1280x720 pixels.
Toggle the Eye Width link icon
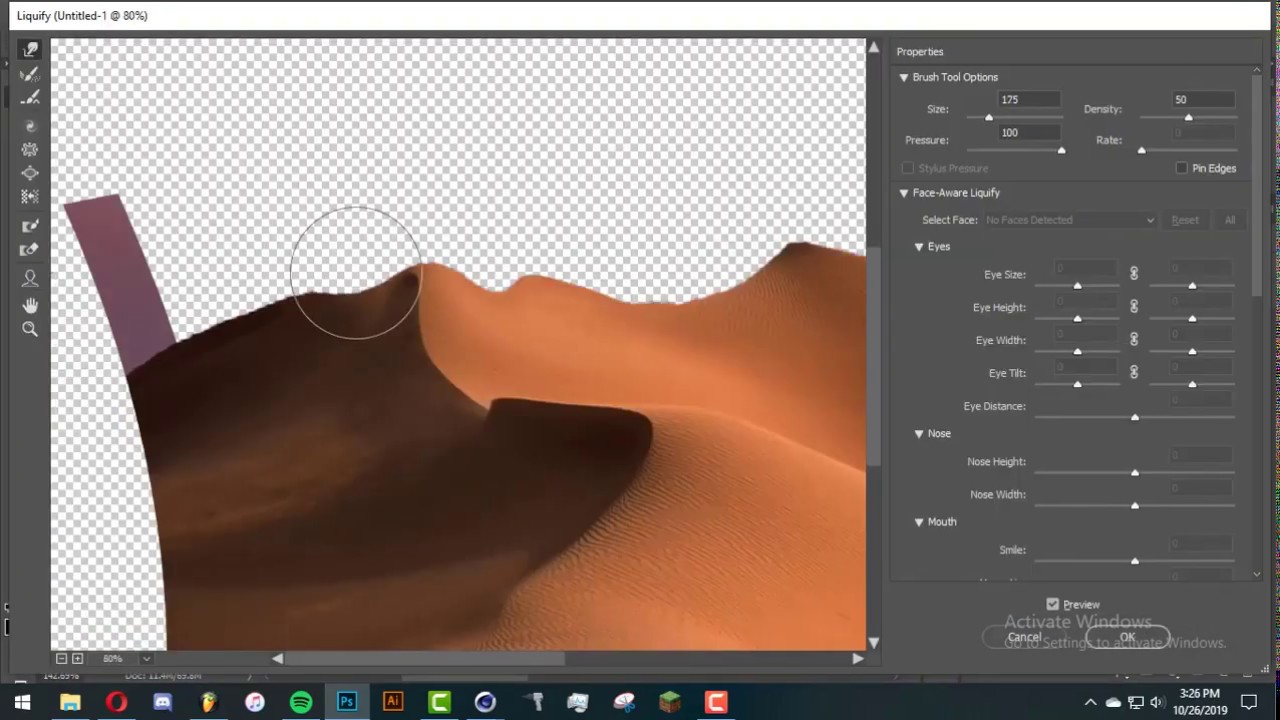[x=1134, y=339]
